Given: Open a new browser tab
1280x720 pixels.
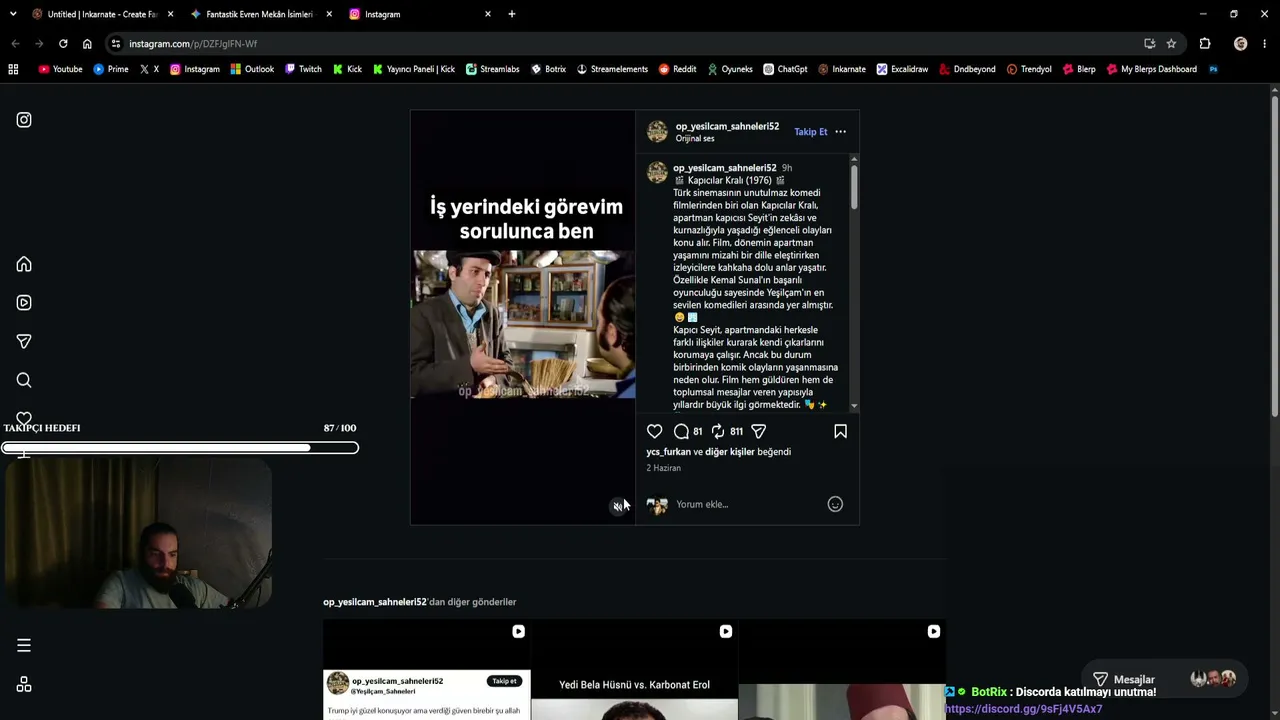Looking at the screenshot, I should point(512,14).
